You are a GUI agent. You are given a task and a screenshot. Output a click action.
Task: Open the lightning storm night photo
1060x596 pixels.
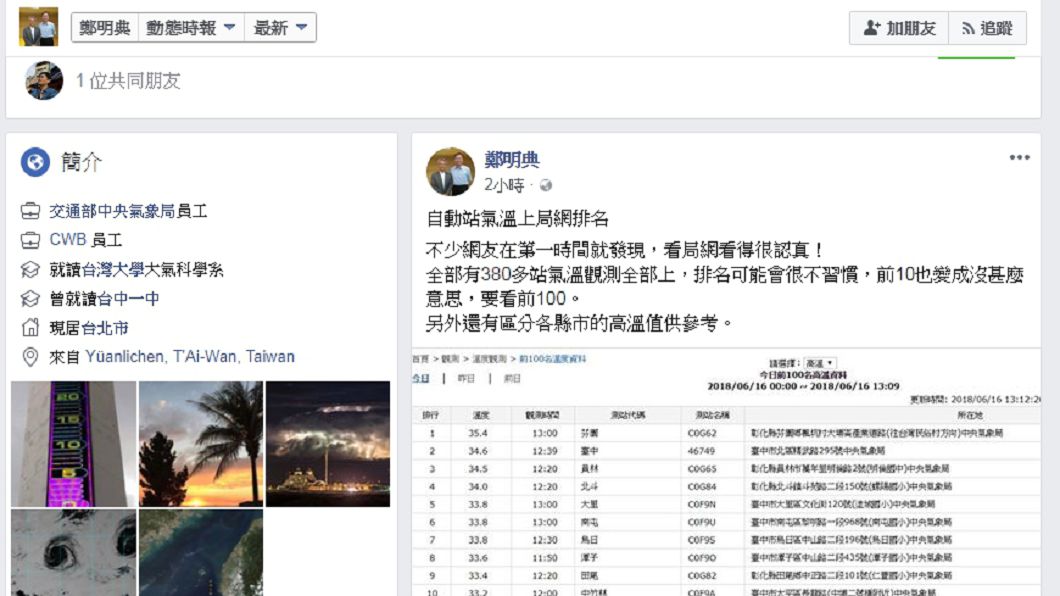(x=328, y=444)
